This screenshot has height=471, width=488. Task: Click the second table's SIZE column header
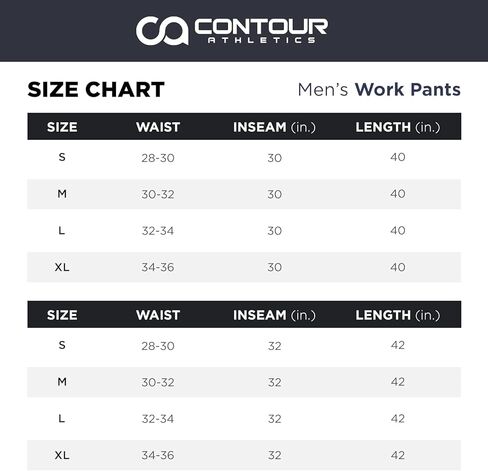62,315
